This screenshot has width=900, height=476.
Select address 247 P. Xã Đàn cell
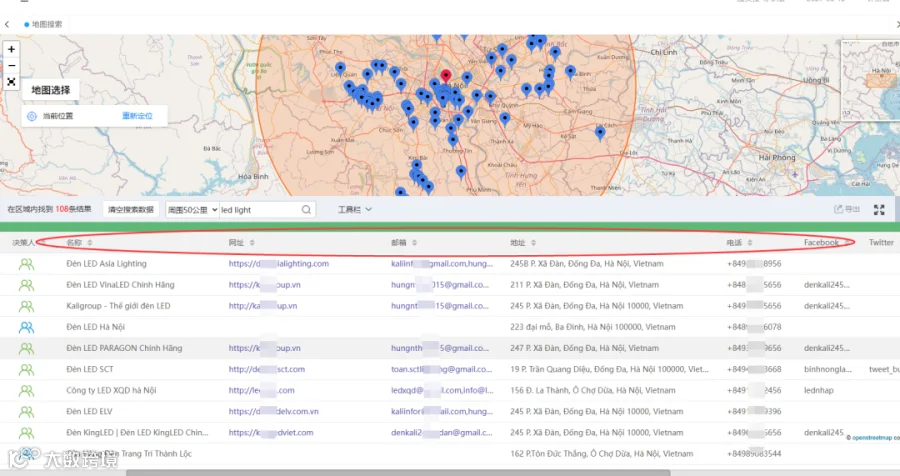(x=584, y=348)
